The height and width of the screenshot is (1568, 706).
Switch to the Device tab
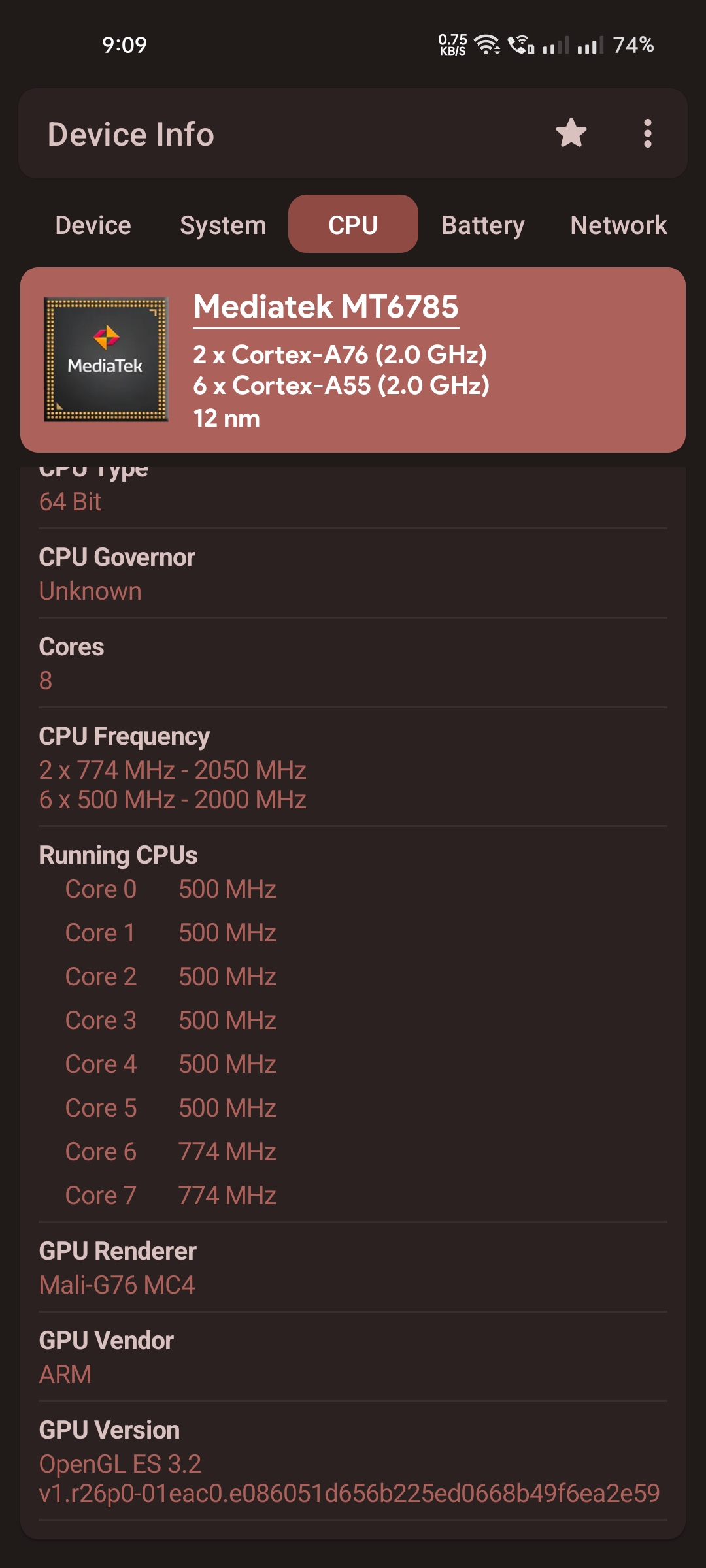point(93,225)
